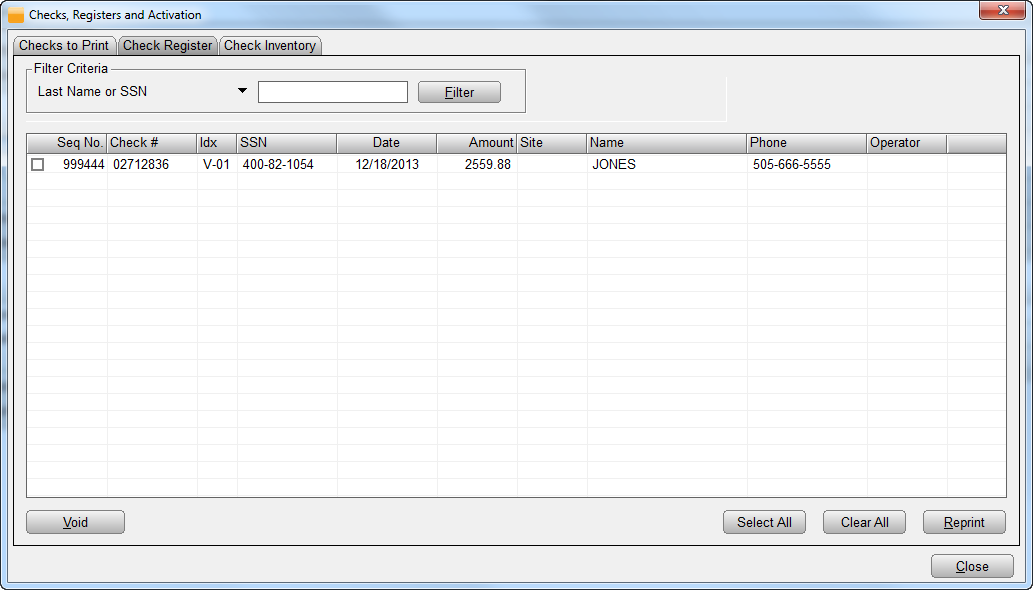Click the Clear All button
The image size is (1033, 590).
(864, 522)
